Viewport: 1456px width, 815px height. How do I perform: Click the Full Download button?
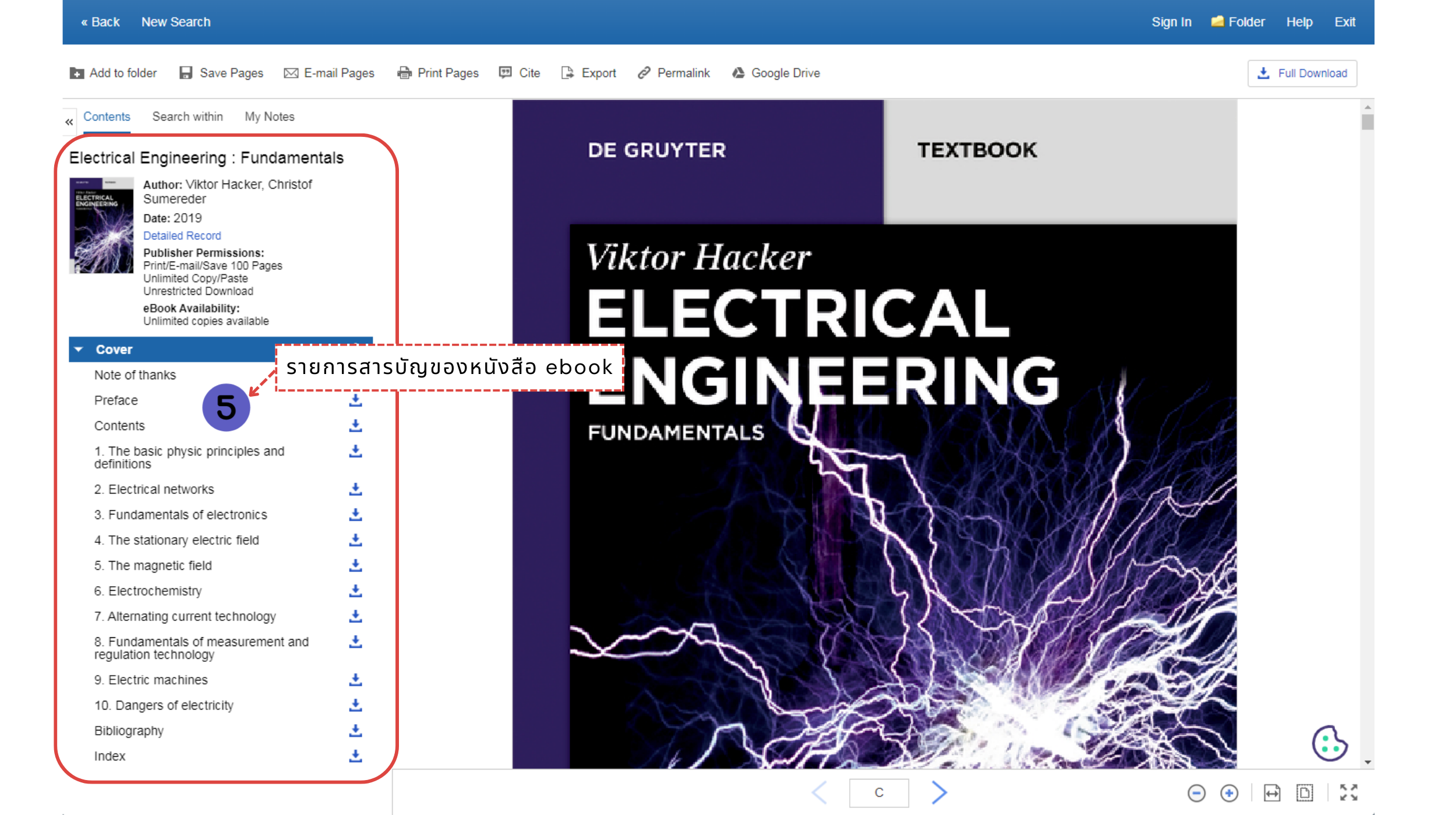(1302, 73)
